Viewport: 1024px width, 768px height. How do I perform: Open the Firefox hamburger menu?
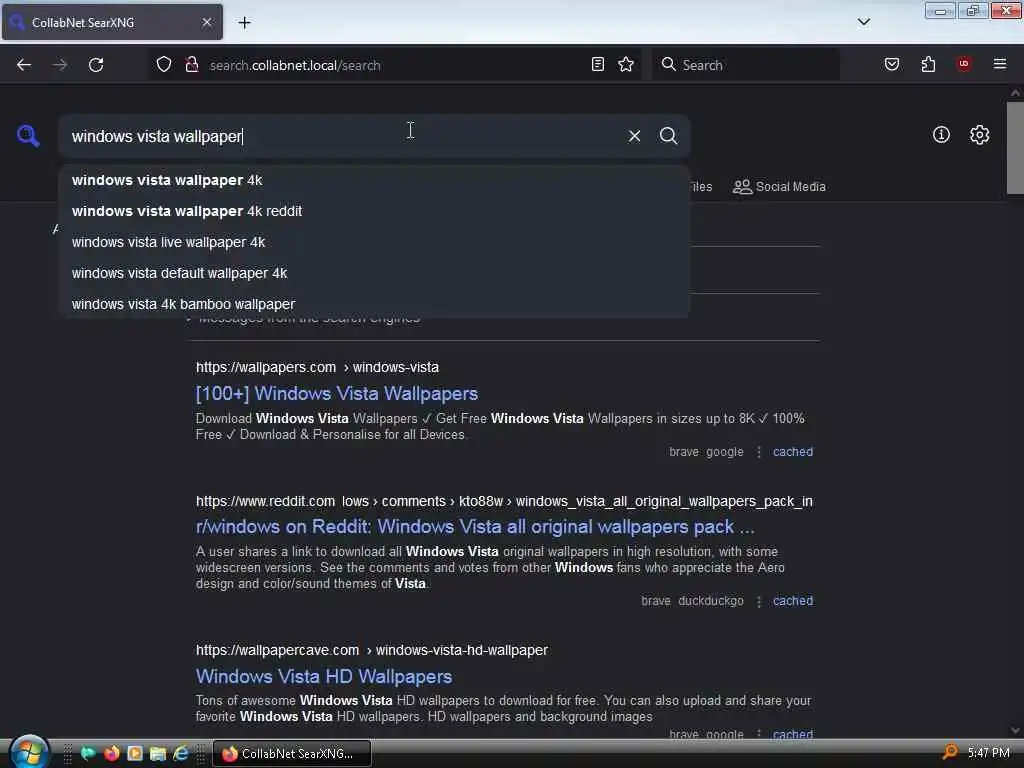[x=1000, y=64]
